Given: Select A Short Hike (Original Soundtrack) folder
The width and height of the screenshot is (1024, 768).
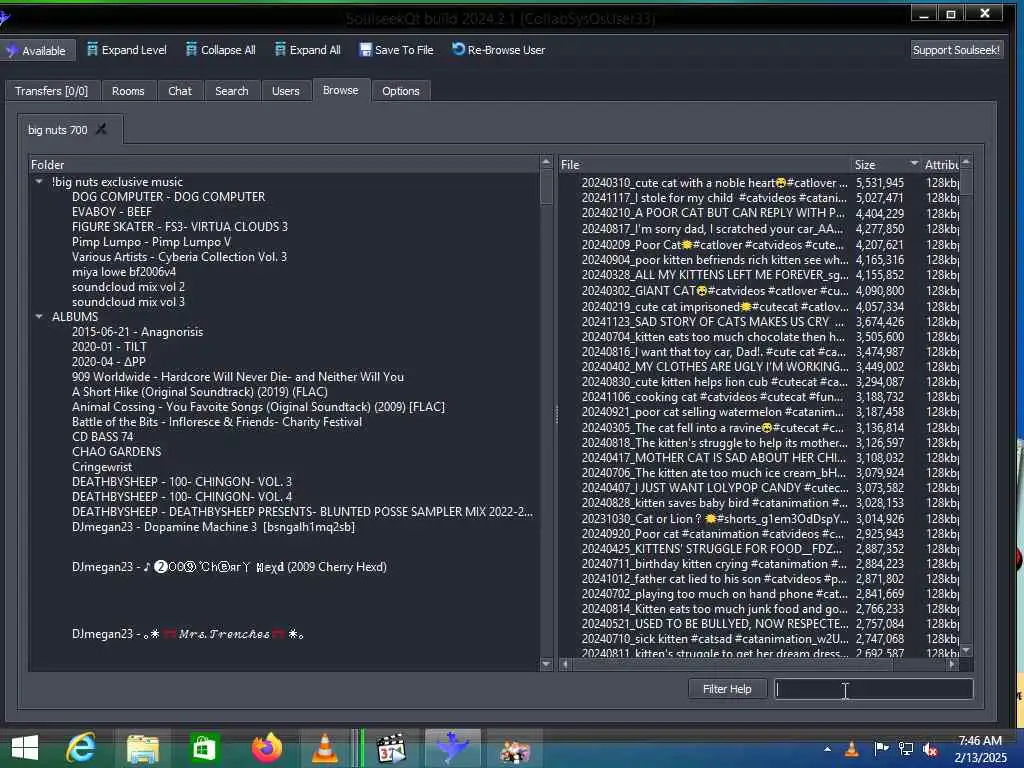Looking at the screenshot, I should point(200,392).
